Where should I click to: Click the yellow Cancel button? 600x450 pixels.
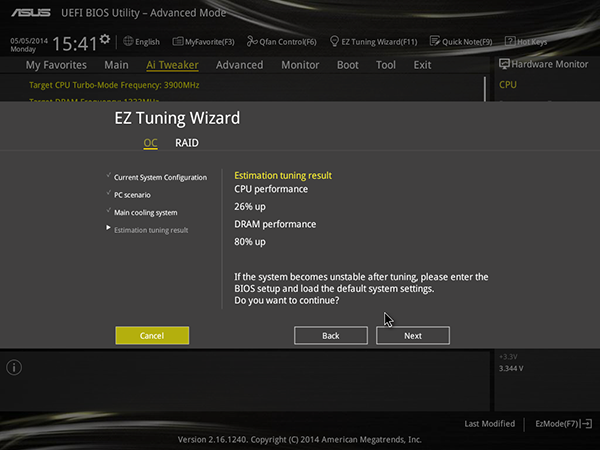[152, 336]
